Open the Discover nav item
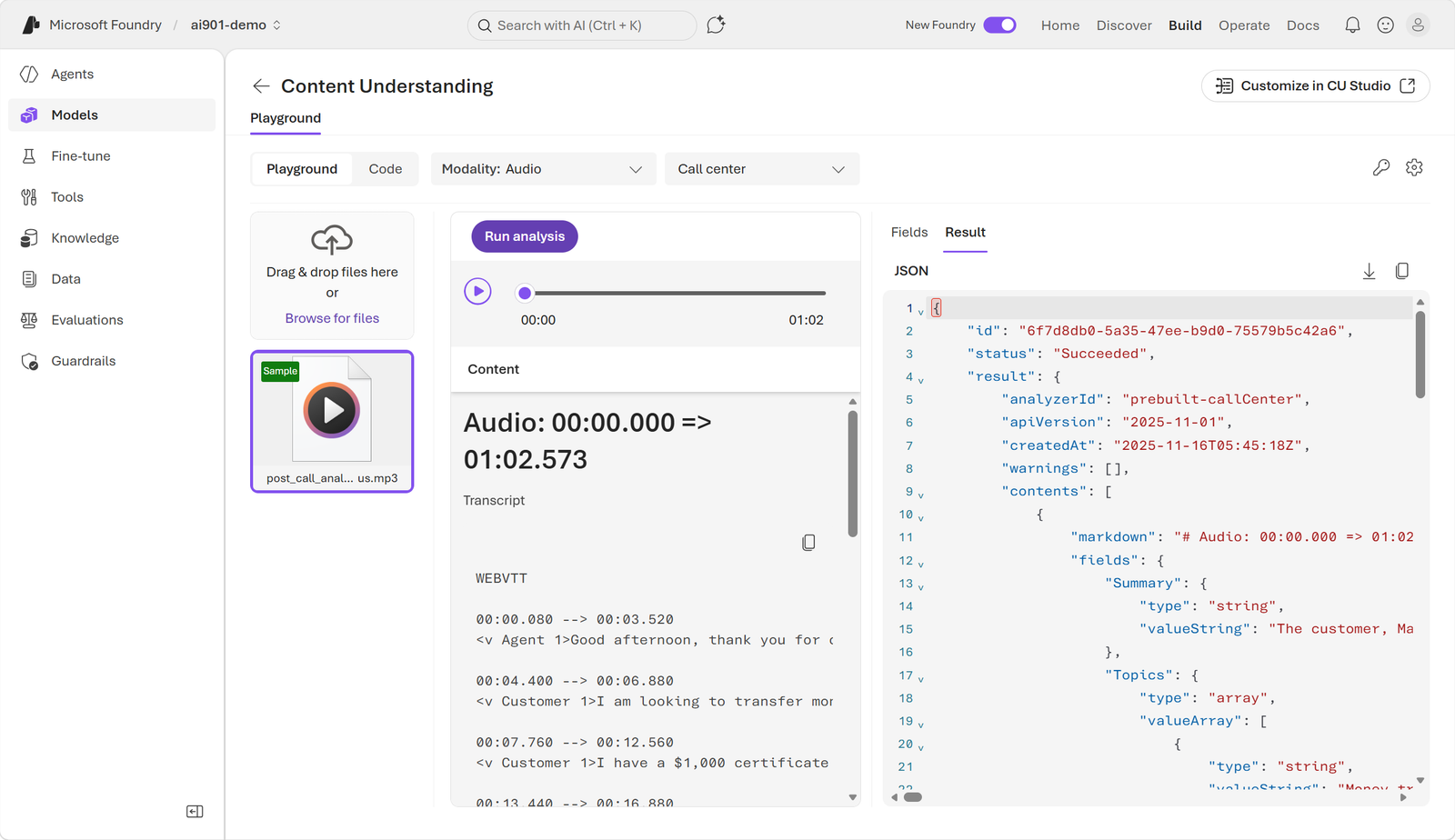1455x840 pixels. coord(1124,25)
